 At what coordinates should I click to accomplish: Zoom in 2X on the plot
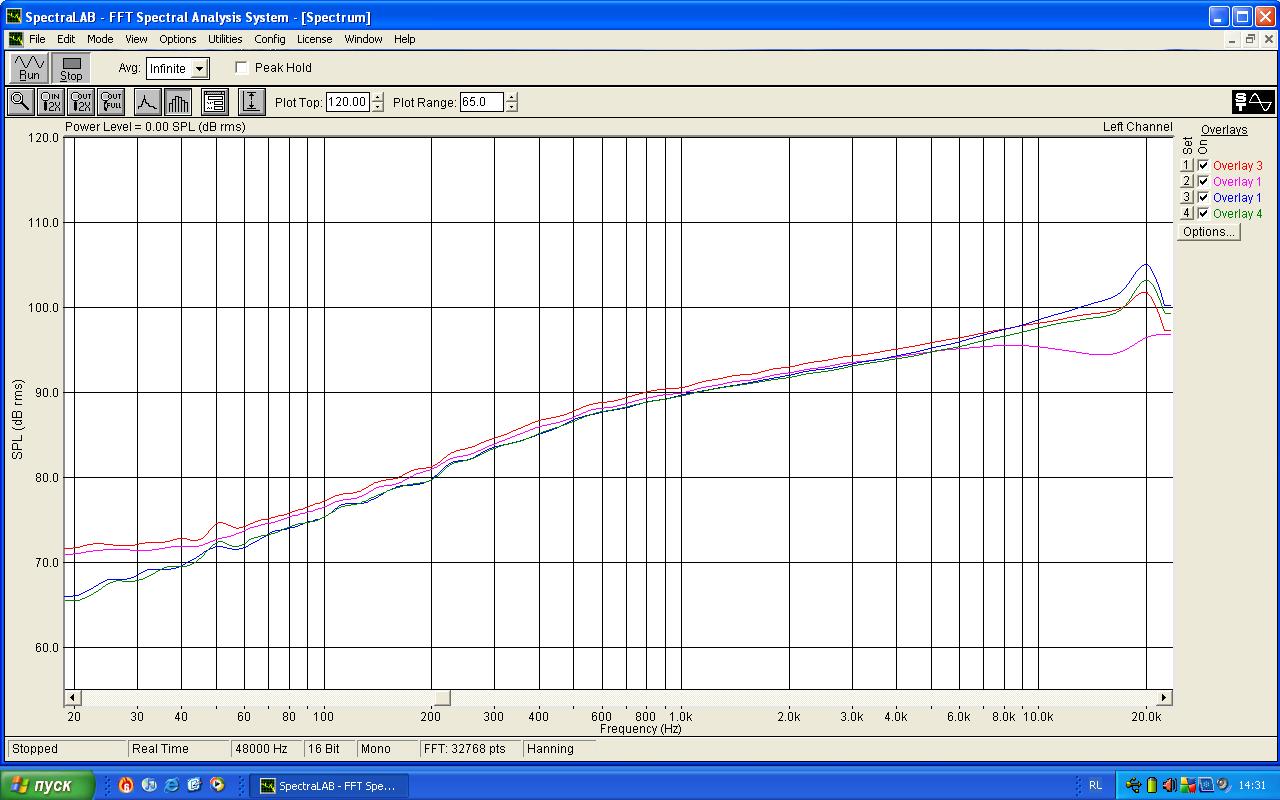click(x=50, y=102)
